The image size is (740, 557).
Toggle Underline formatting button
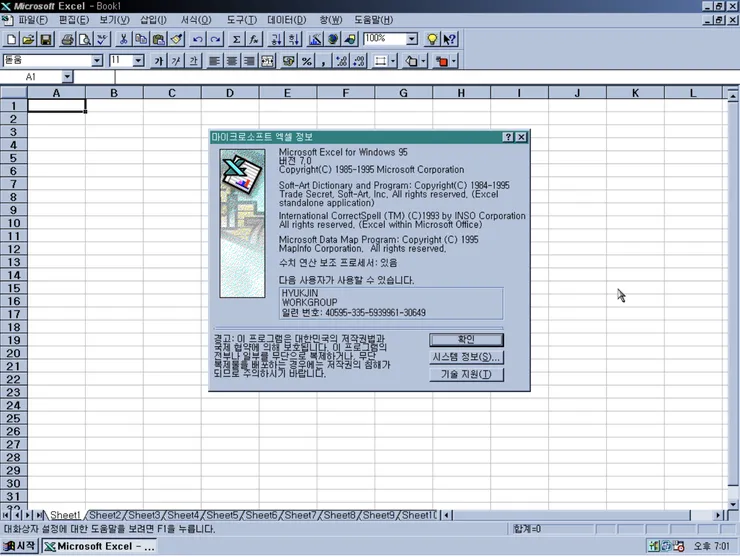[x=193, y=61]
